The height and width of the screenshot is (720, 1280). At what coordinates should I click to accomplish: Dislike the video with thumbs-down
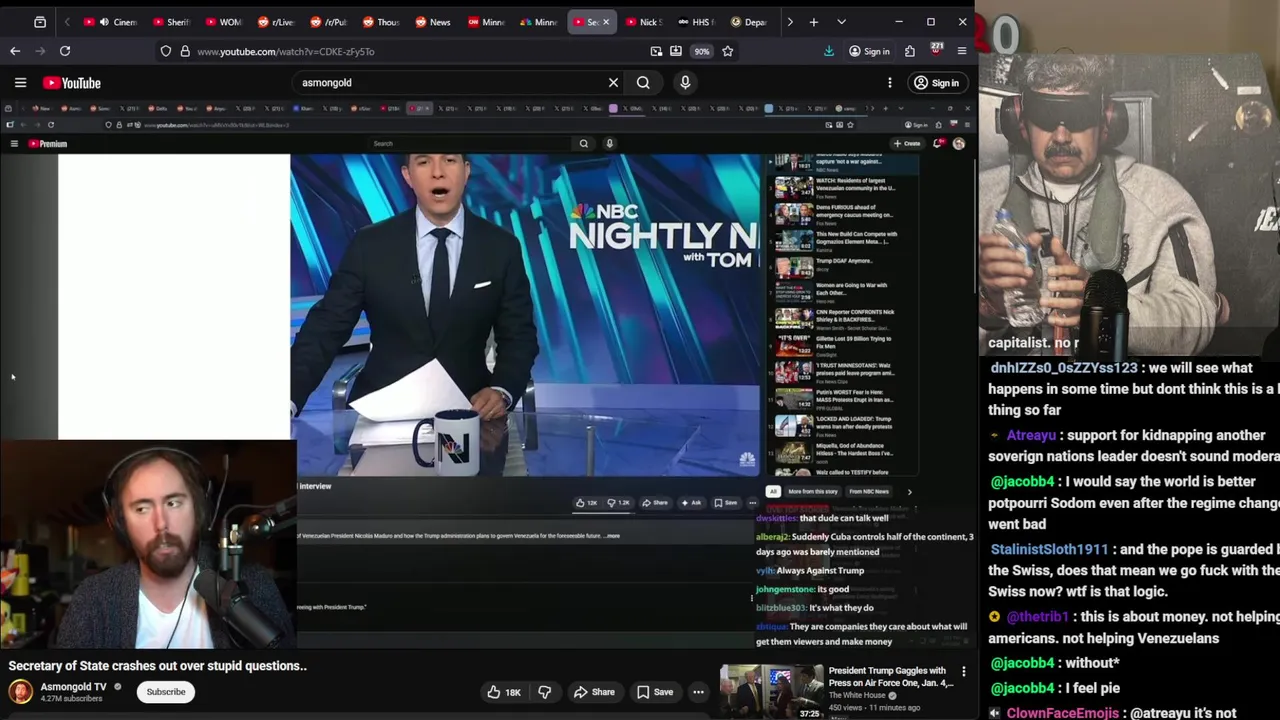tap(544, 692)
